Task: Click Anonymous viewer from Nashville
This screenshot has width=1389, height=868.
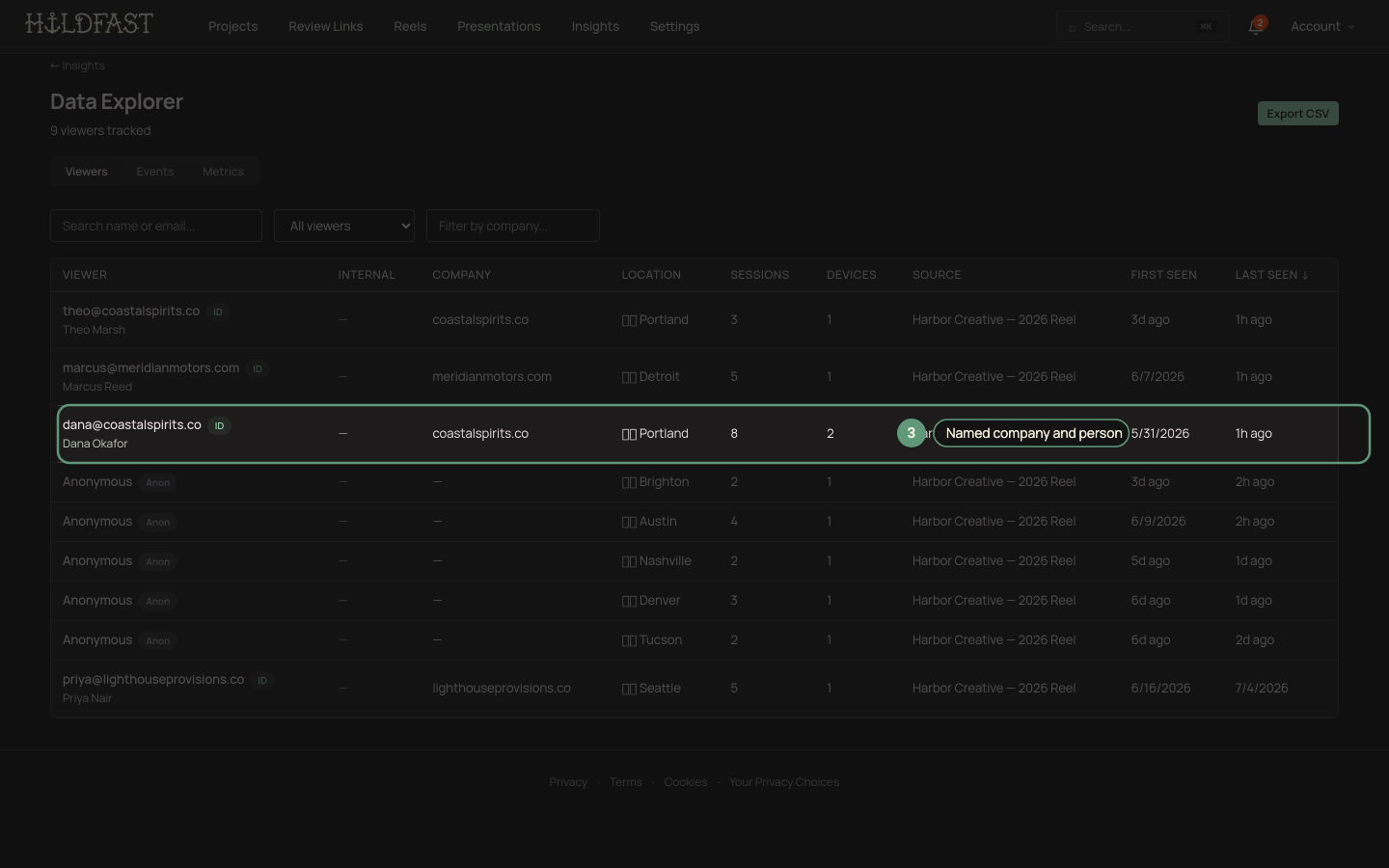Action: point(97,561)
